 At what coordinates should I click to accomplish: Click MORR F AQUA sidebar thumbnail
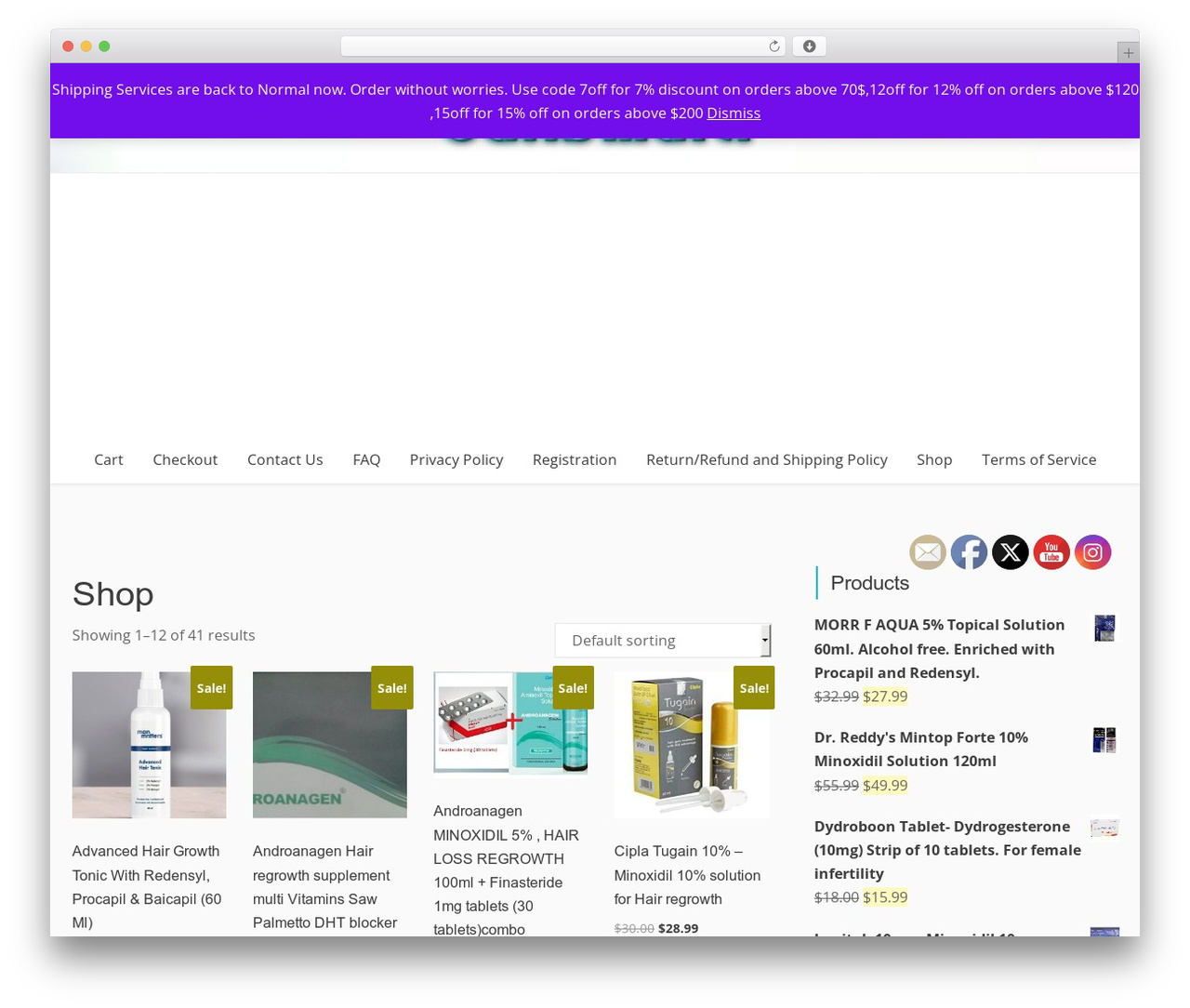(1104, 629)
